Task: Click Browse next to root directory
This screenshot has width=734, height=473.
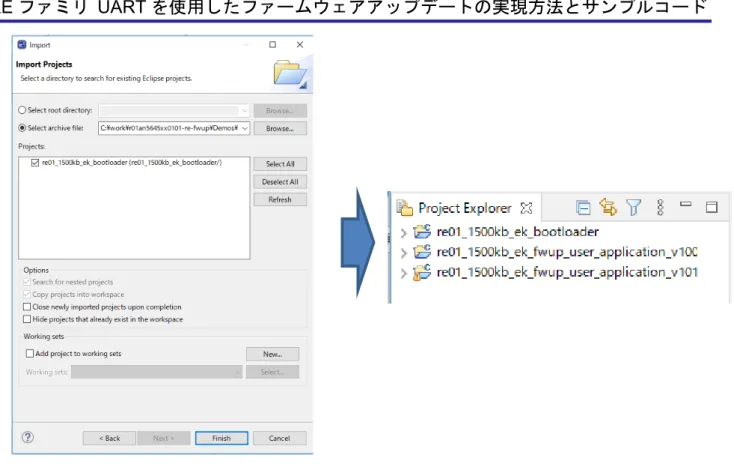Action: click(x=280, y=111)
